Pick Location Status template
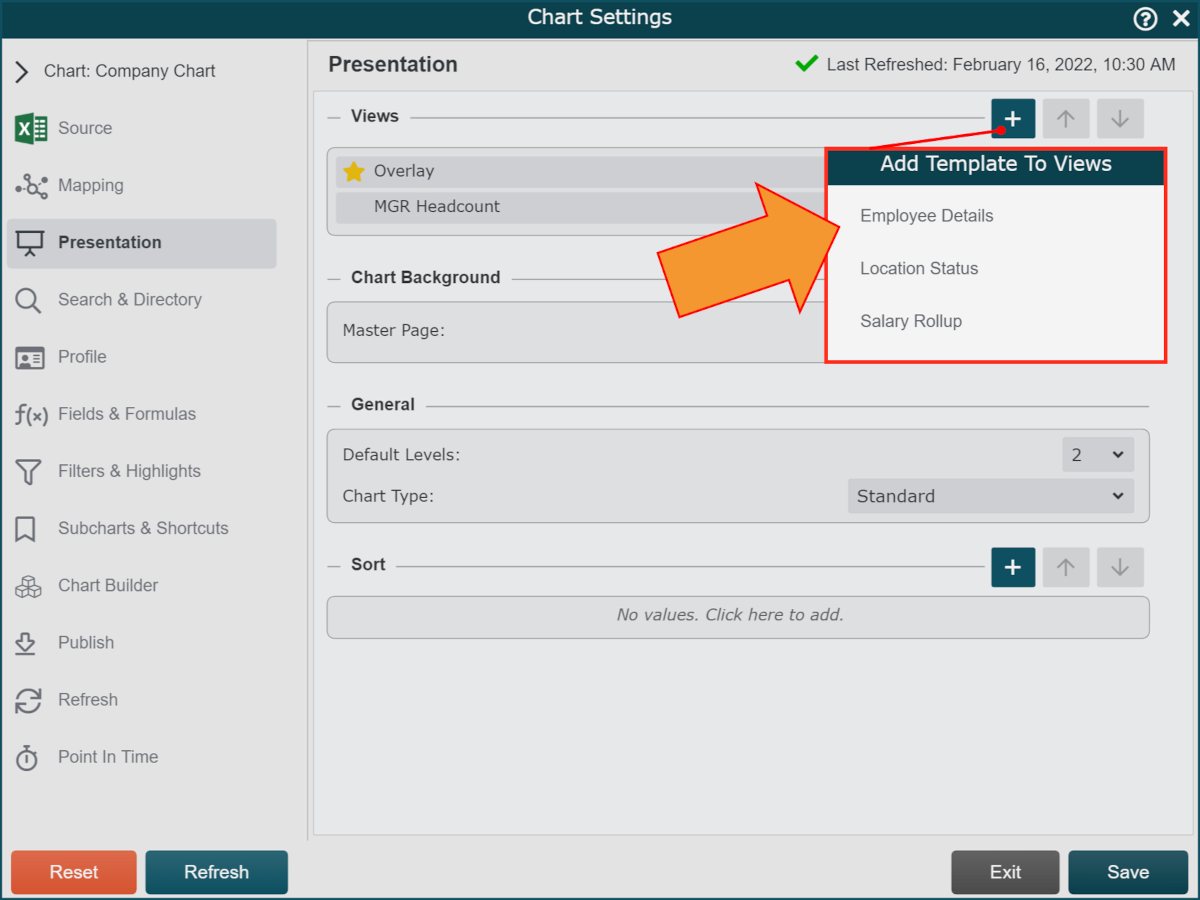 pos(918,268)
